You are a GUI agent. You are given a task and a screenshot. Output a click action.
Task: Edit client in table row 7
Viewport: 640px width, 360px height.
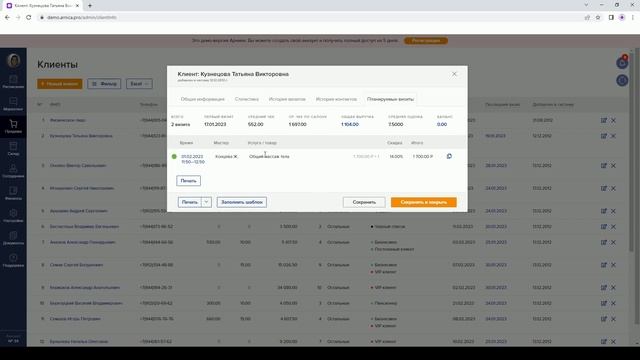point(604,242)
